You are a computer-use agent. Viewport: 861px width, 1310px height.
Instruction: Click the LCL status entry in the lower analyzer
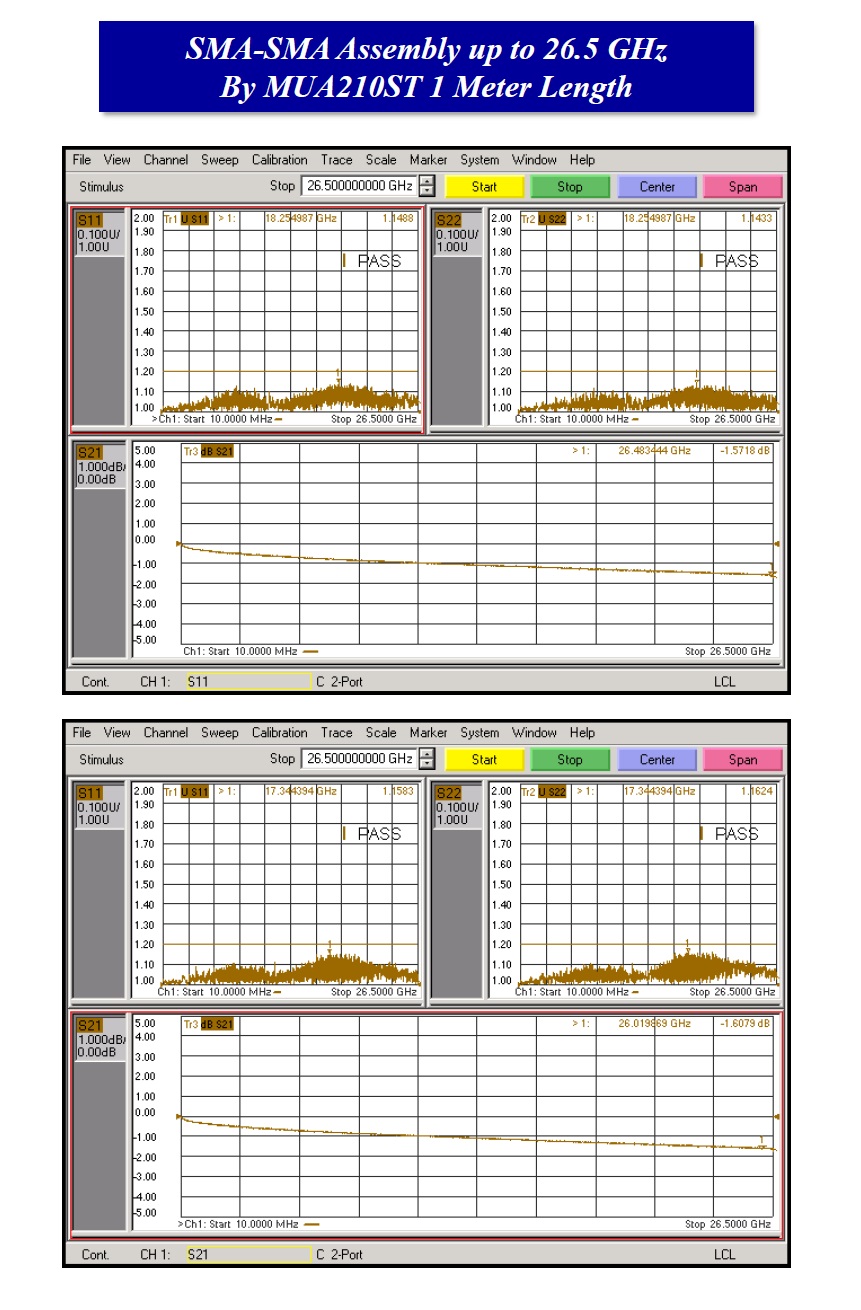pos(725,1254)
